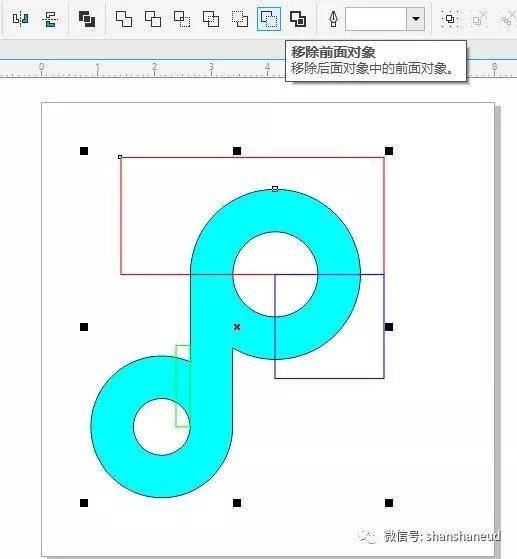Click the center X marker of selection

pos(237,327)
